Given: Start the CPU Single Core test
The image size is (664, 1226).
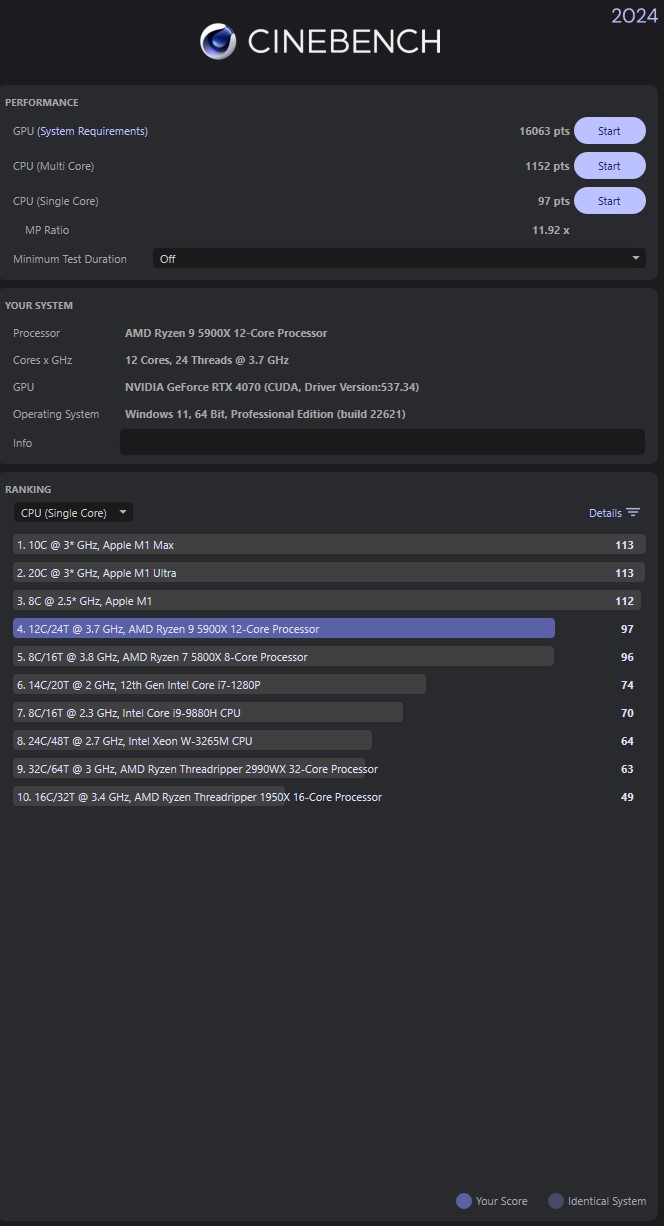Looking at the screenshot, I should [609, 201].
